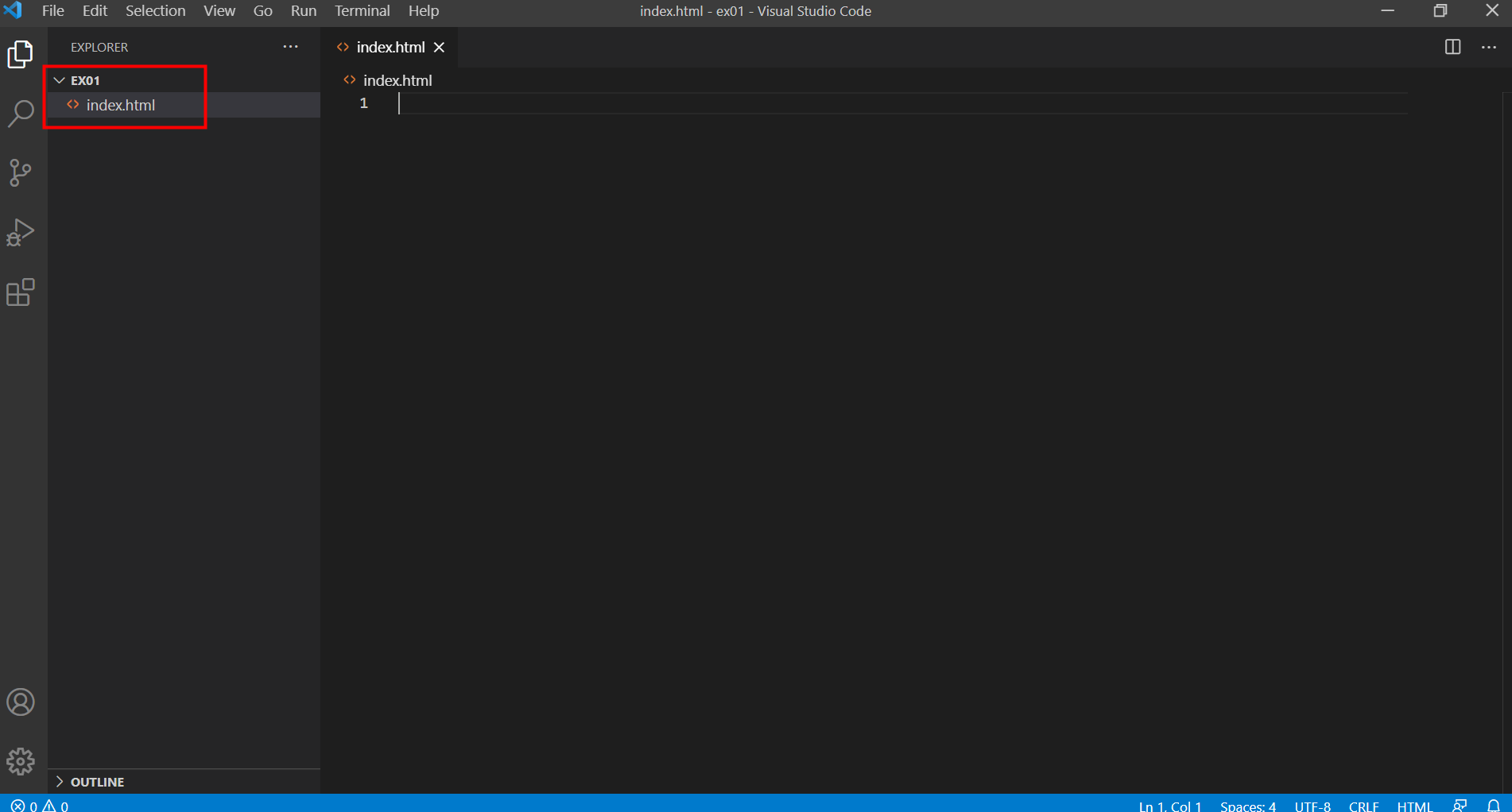Screen dimensions: 1512x812
Task: Open the Extensions view
Action: click(x=21, y=292)
